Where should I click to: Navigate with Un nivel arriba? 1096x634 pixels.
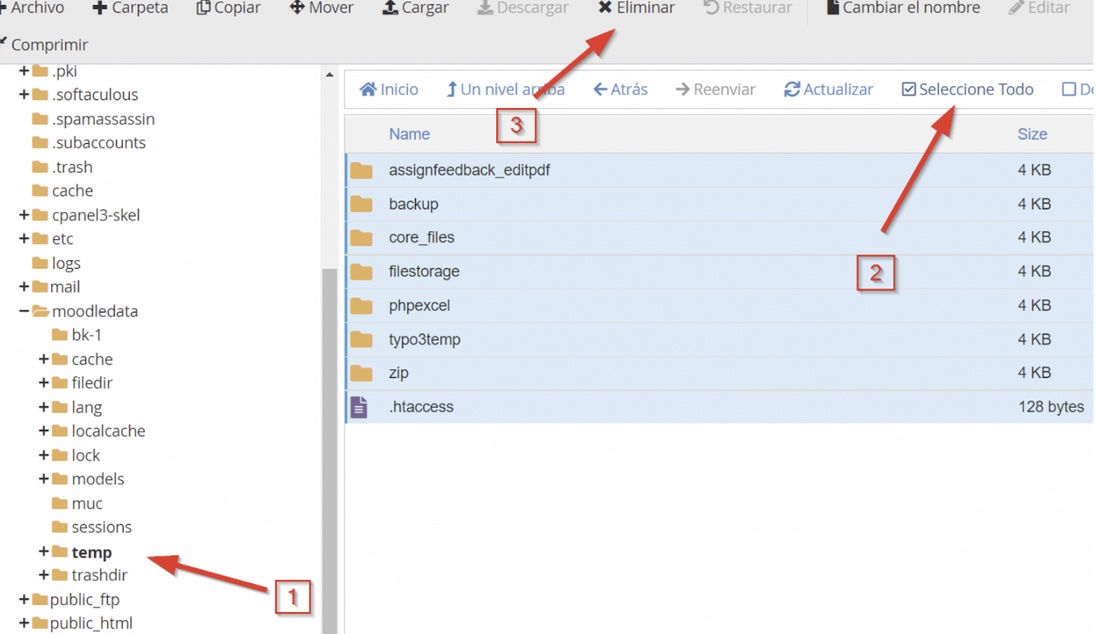tap(505, 89)
